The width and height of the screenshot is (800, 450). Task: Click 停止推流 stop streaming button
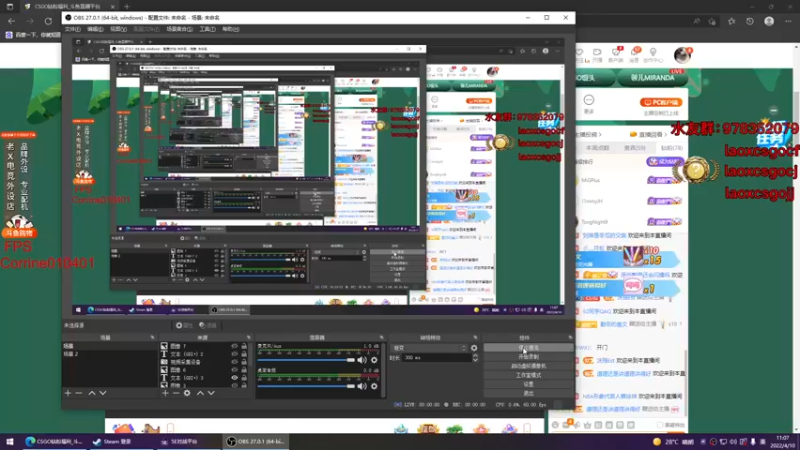(x=528, y=347)
